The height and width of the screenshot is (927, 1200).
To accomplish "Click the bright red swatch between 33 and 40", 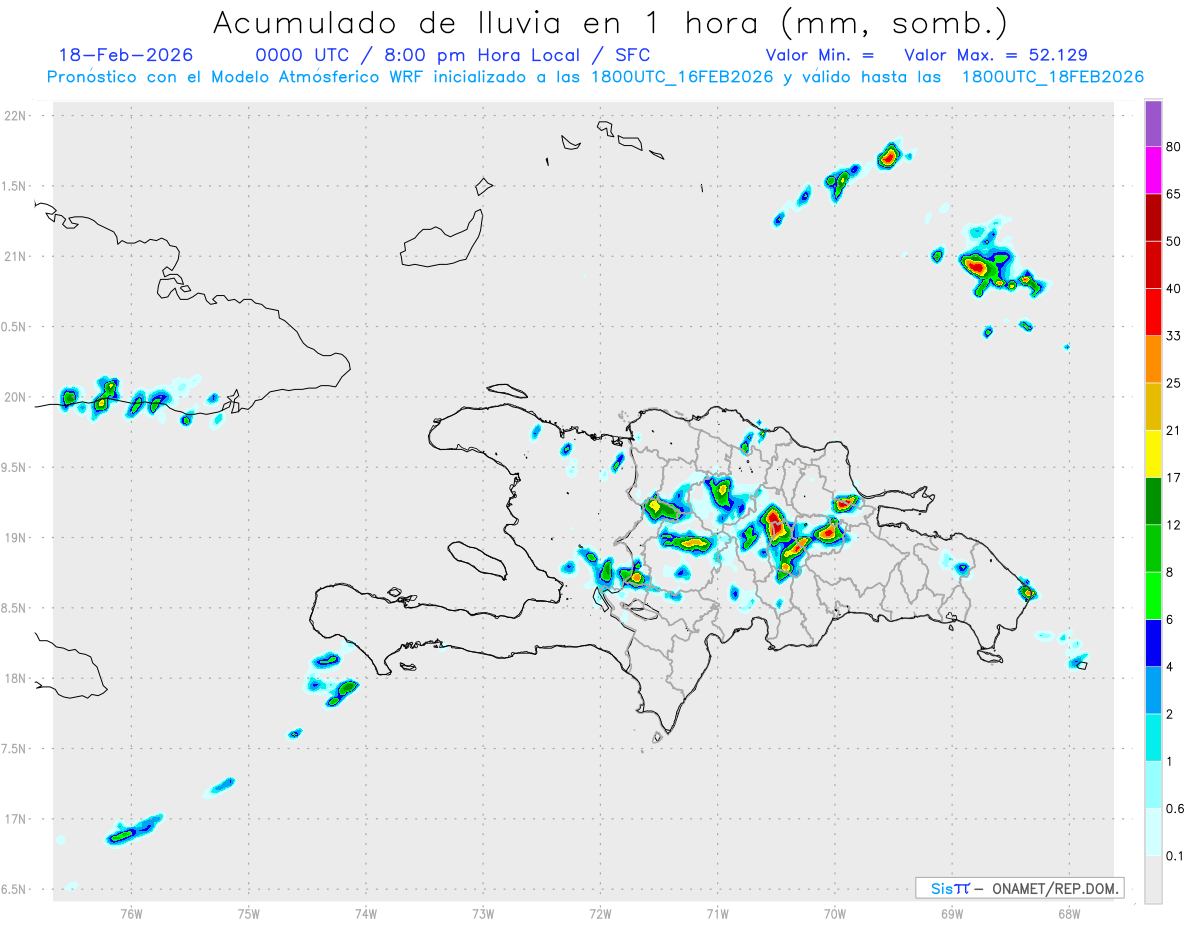I will coord(1153,312).
